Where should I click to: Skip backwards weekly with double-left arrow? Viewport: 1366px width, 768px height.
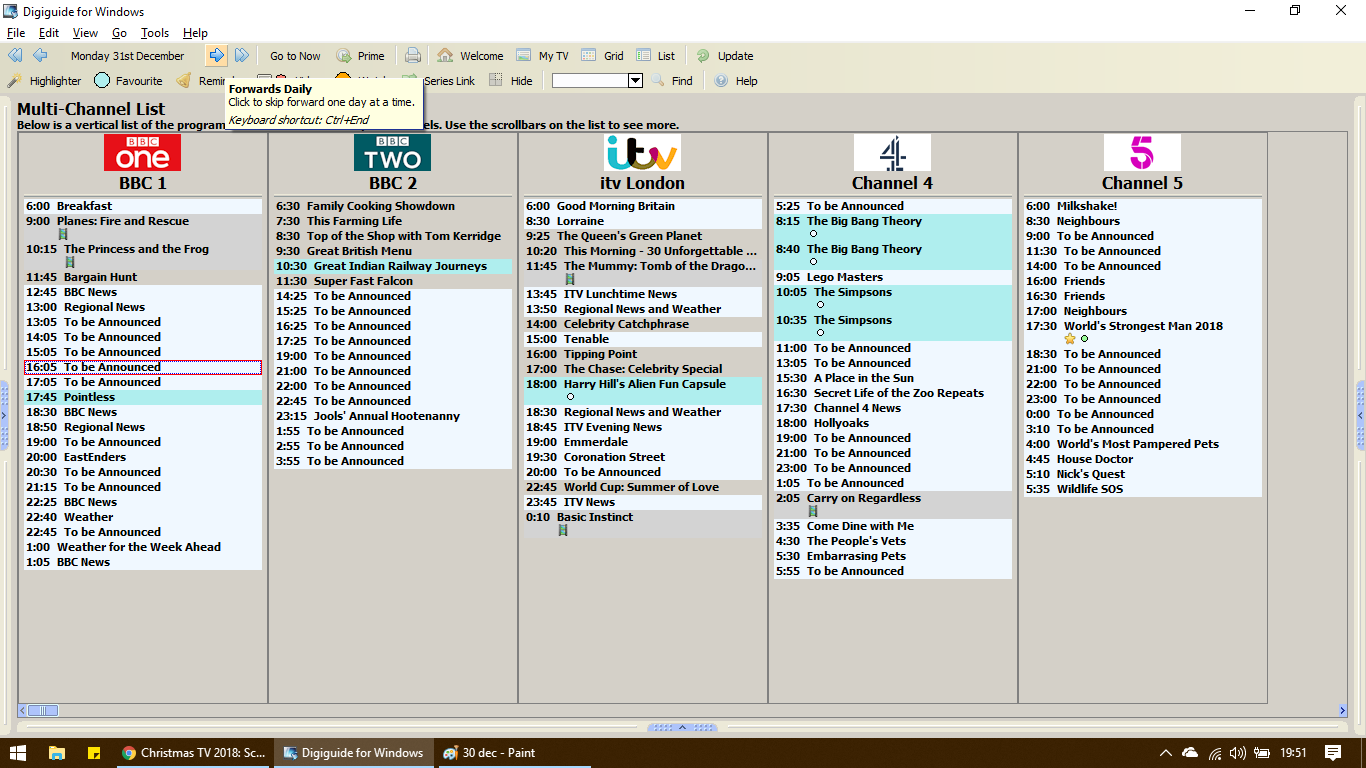(x=15, y=56)
